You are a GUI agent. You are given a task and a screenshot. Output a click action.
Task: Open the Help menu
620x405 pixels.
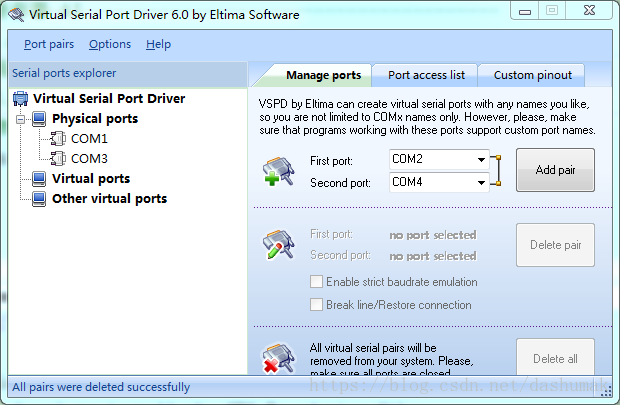(159, 44)
